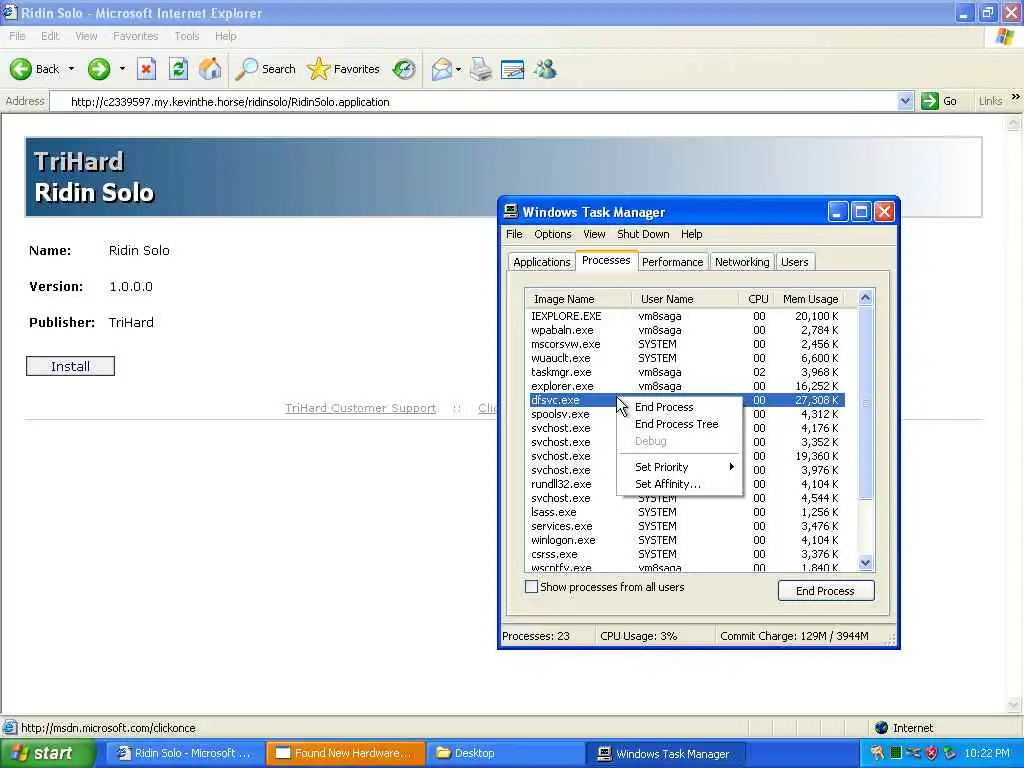
Task: Click the IE page icon in title bar
Action: coord(9,12)
